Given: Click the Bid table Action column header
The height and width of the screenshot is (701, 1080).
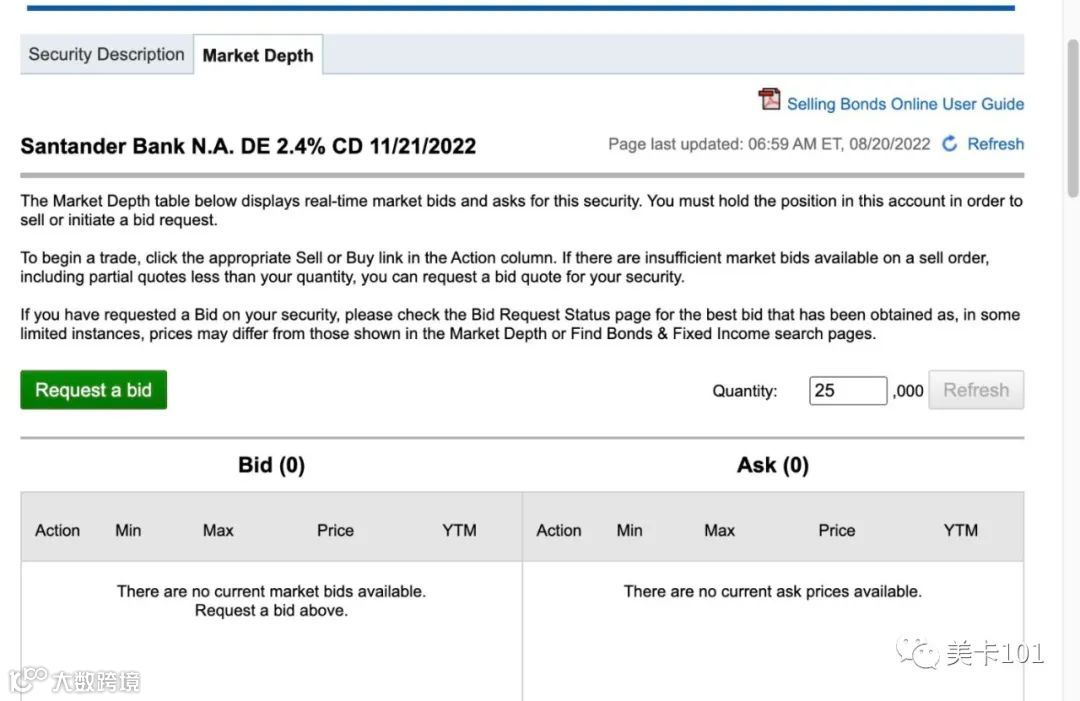Looking at the screenshot, I should (x=58, y=530).
